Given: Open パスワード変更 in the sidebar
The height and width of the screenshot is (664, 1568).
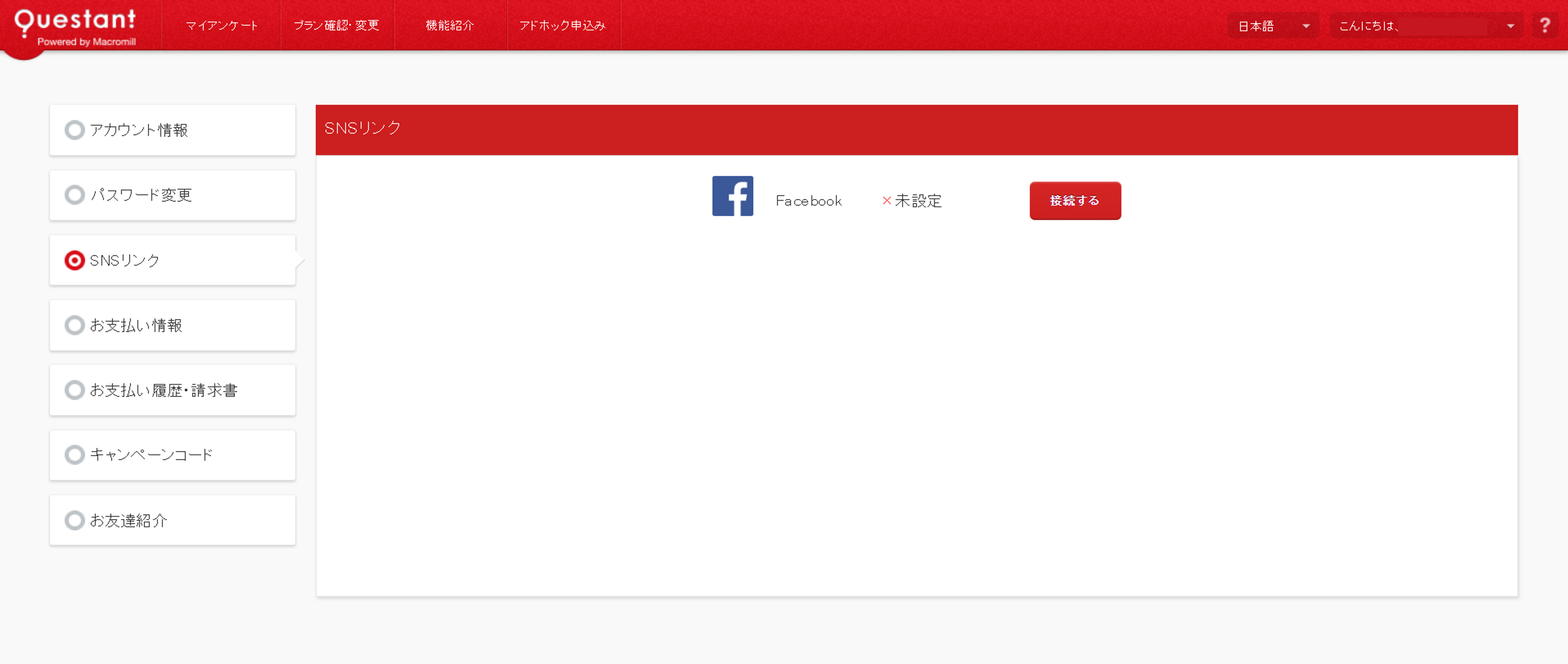Looking at the screenshot, I should (x=172, y=195).
